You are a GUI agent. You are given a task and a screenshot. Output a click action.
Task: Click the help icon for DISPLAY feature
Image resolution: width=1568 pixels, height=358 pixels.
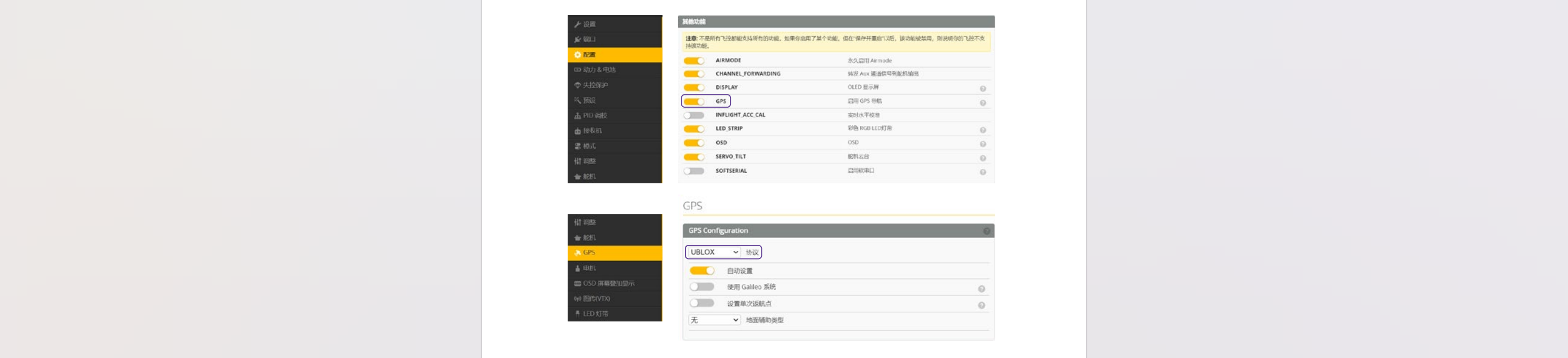coord(983,89)
